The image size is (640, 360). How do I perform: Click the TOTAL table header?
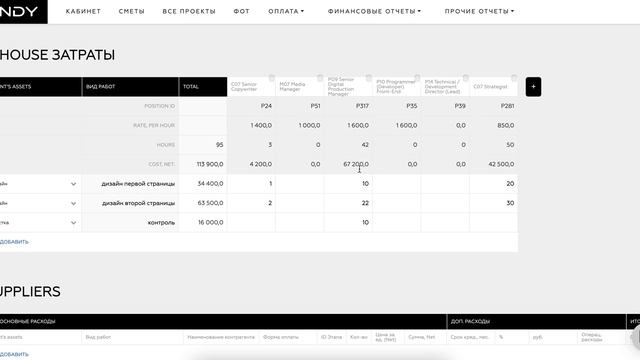203,87
